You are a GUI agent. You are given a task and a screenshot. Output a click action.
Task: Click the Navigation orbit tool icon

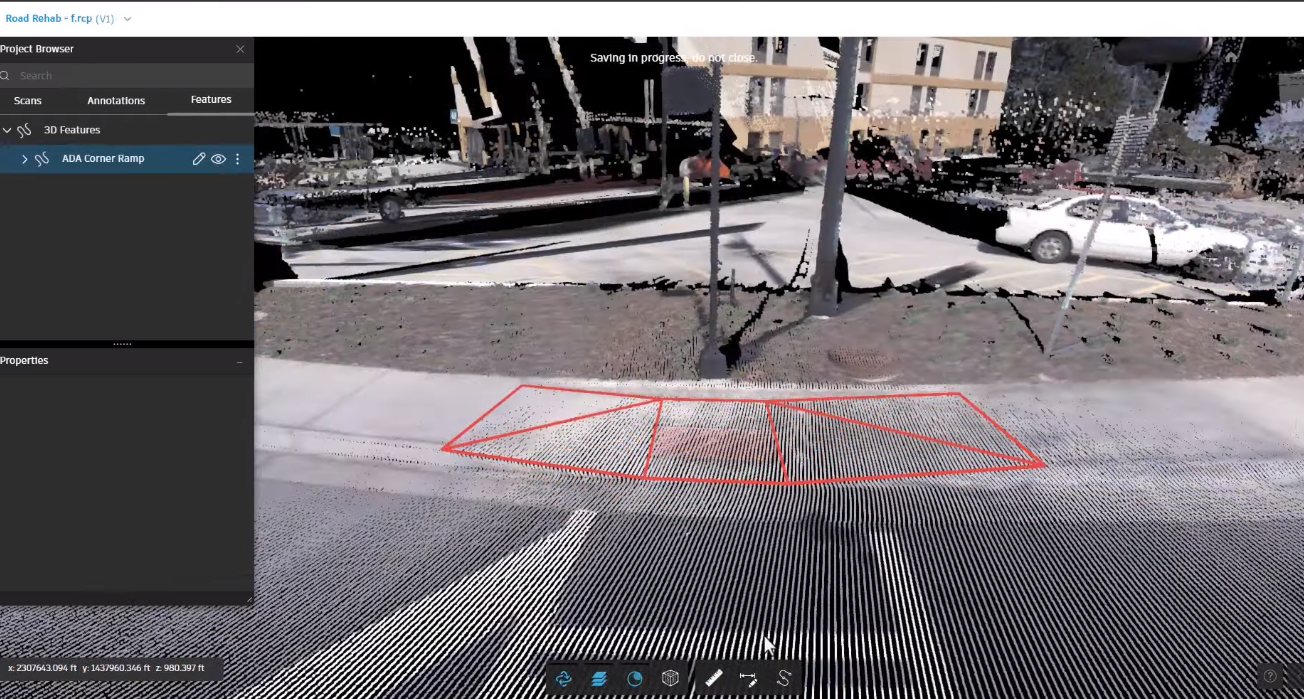564,678
